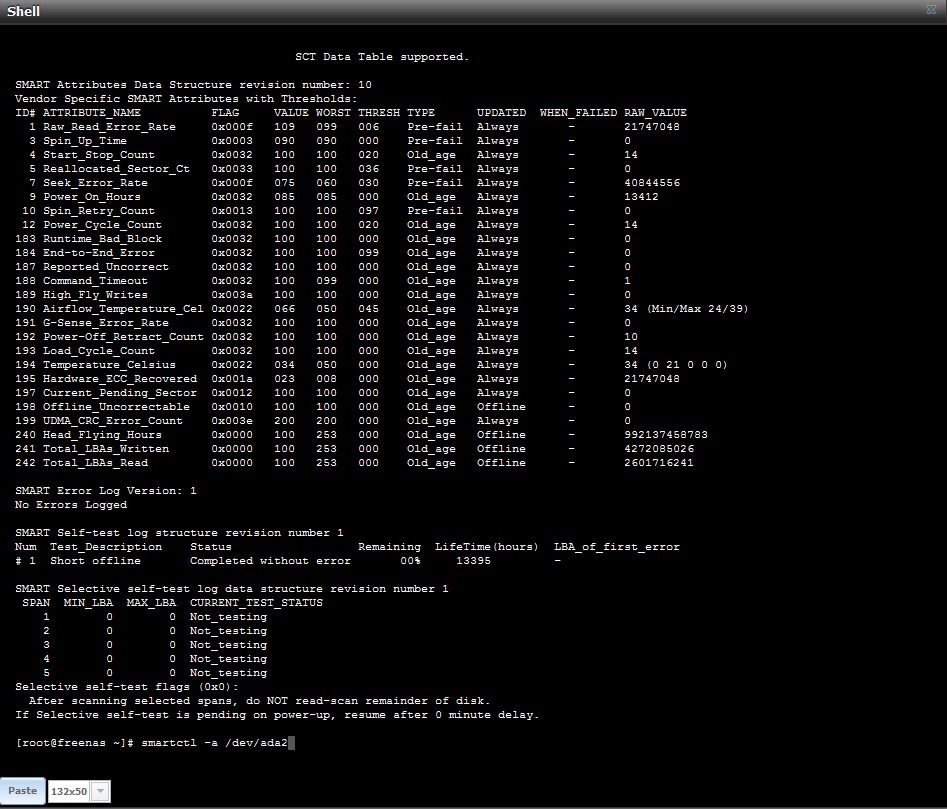Click "After scanning selected spans" line
This screenshot has width=947, height=809.
[x=260, y=701]
